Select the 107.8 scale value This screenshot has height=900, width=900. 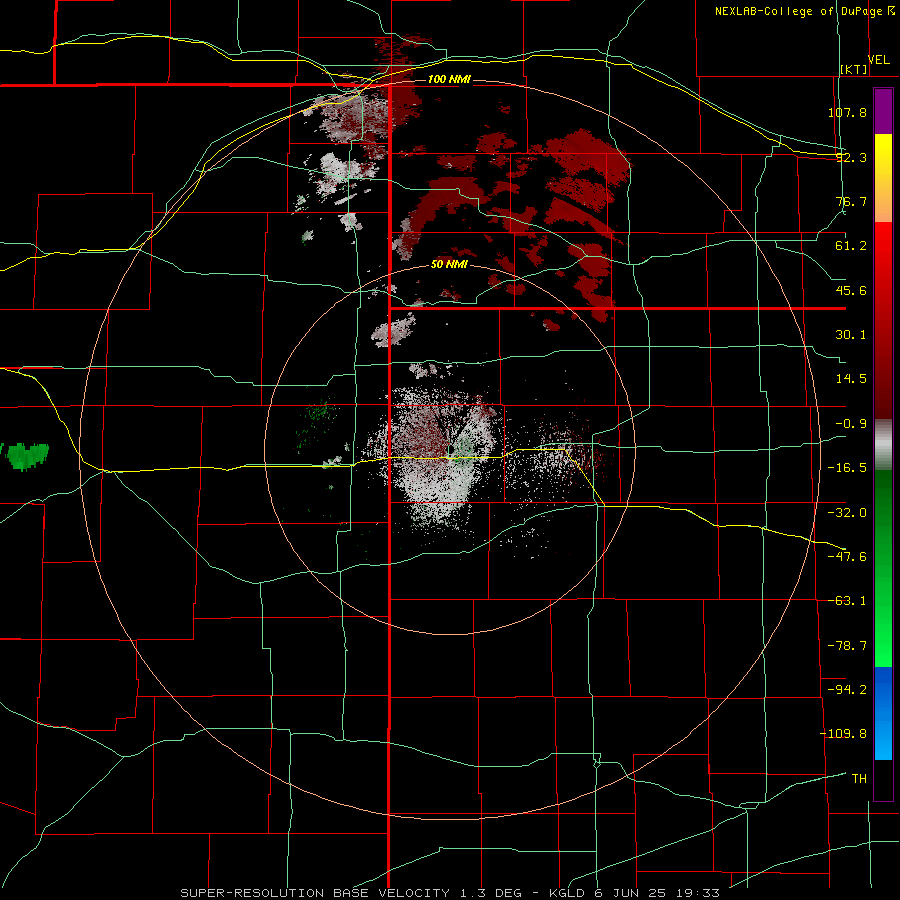(847, 112)
